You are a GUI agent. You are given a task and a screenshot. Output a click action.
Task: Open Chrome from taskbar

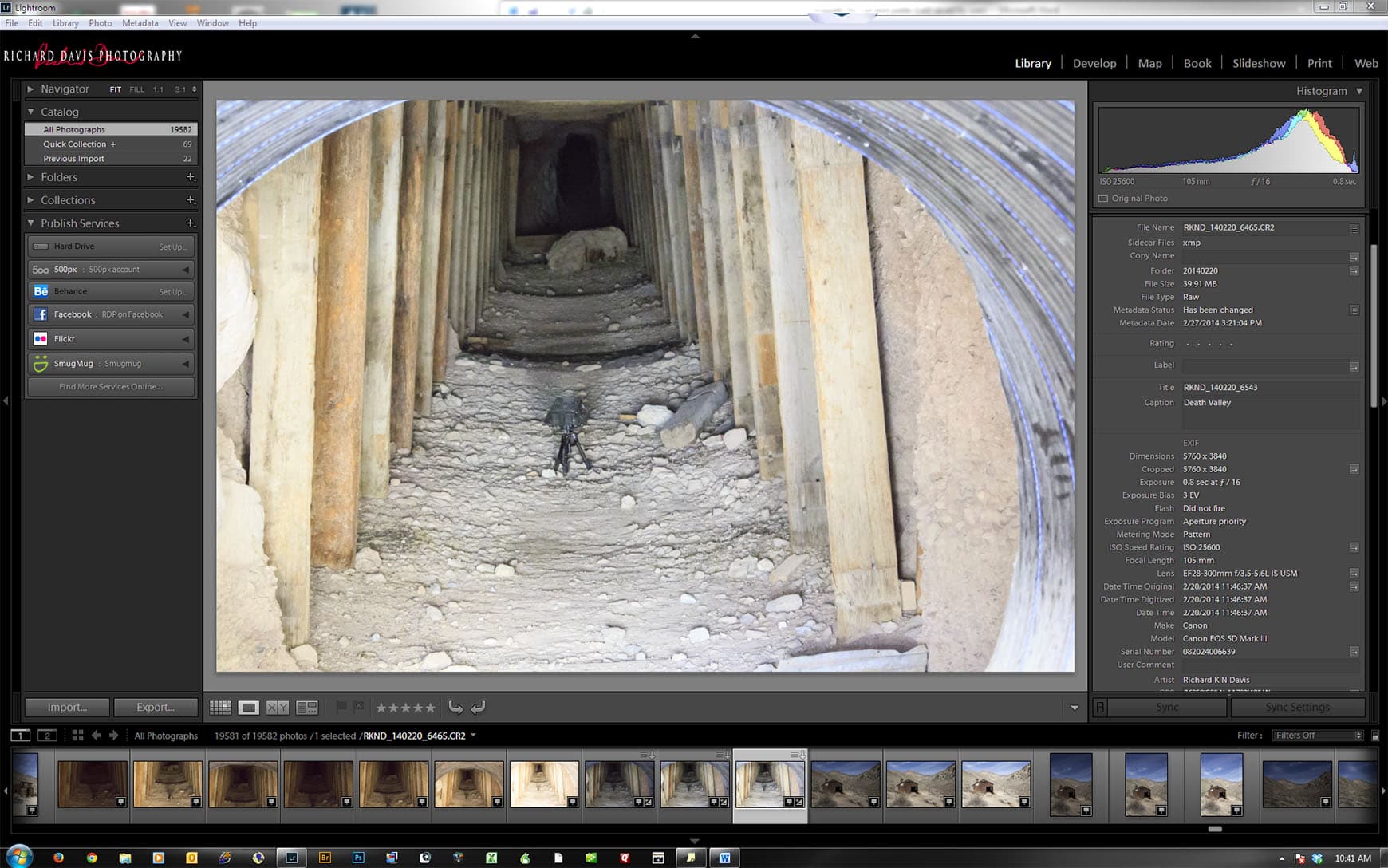tap(92, 858)
